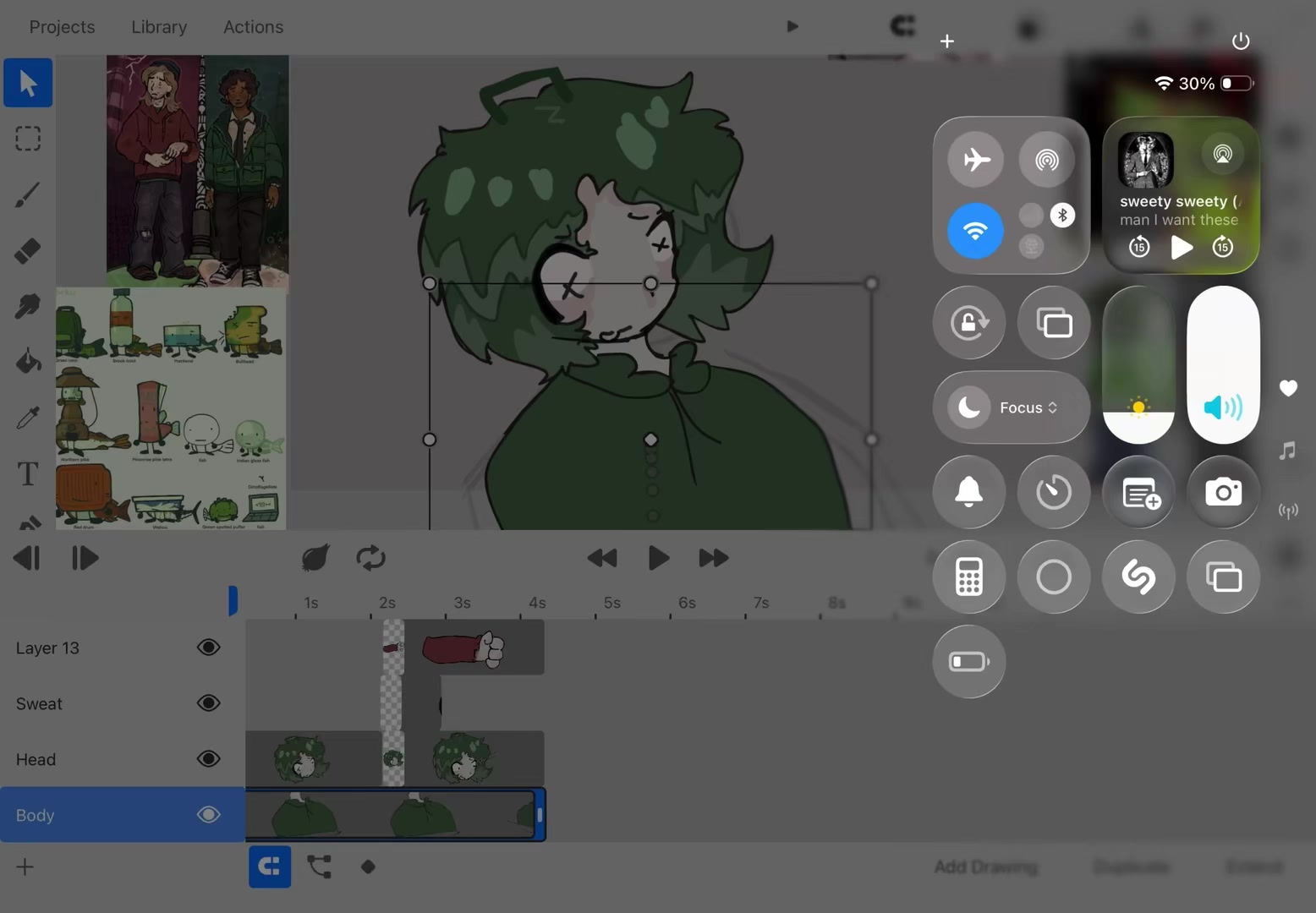This screenshot has width=1316, height=913.
Task: Click the Duplicate button
Action: (x=1131, y=867)
